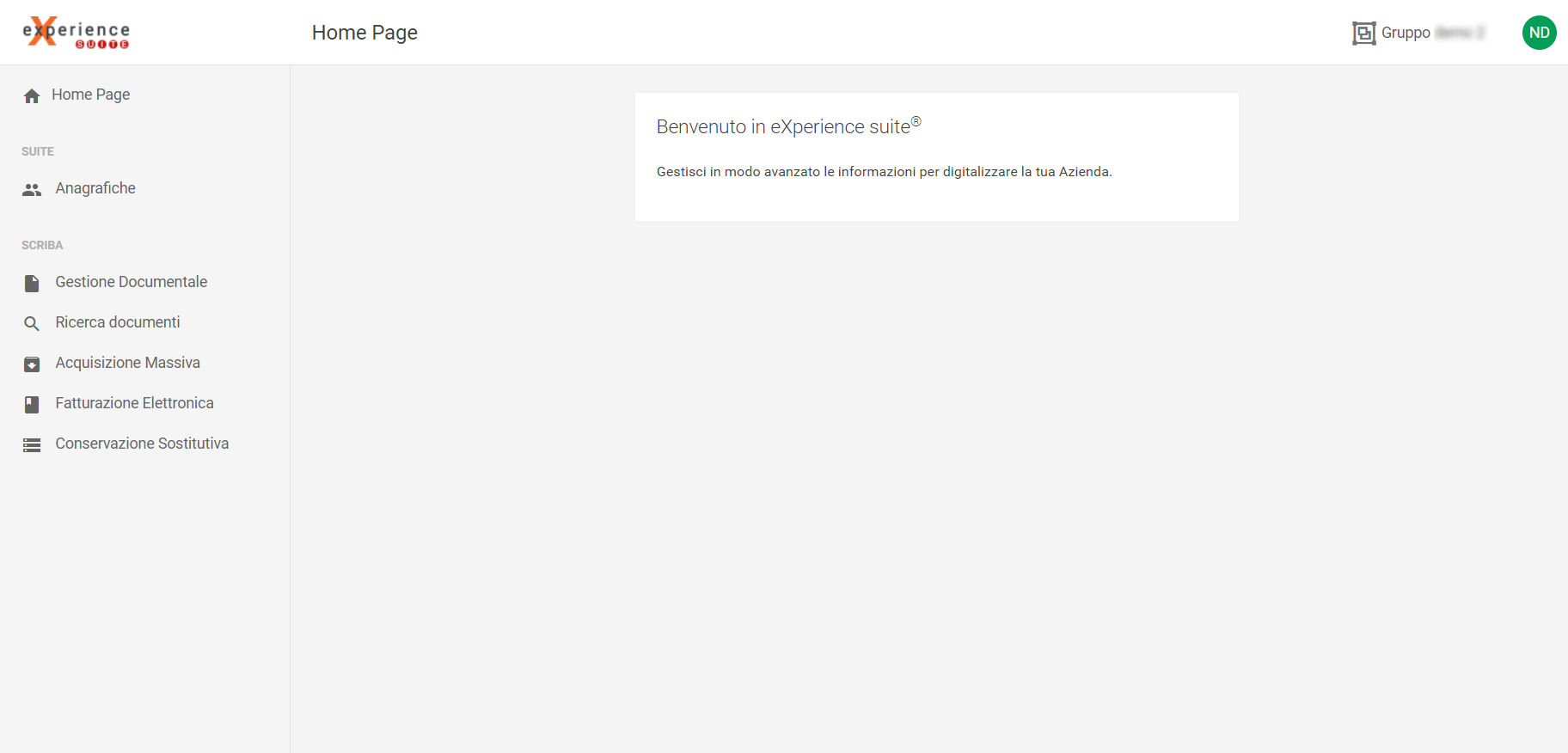Click the Home Page title heading

(364, 33)
